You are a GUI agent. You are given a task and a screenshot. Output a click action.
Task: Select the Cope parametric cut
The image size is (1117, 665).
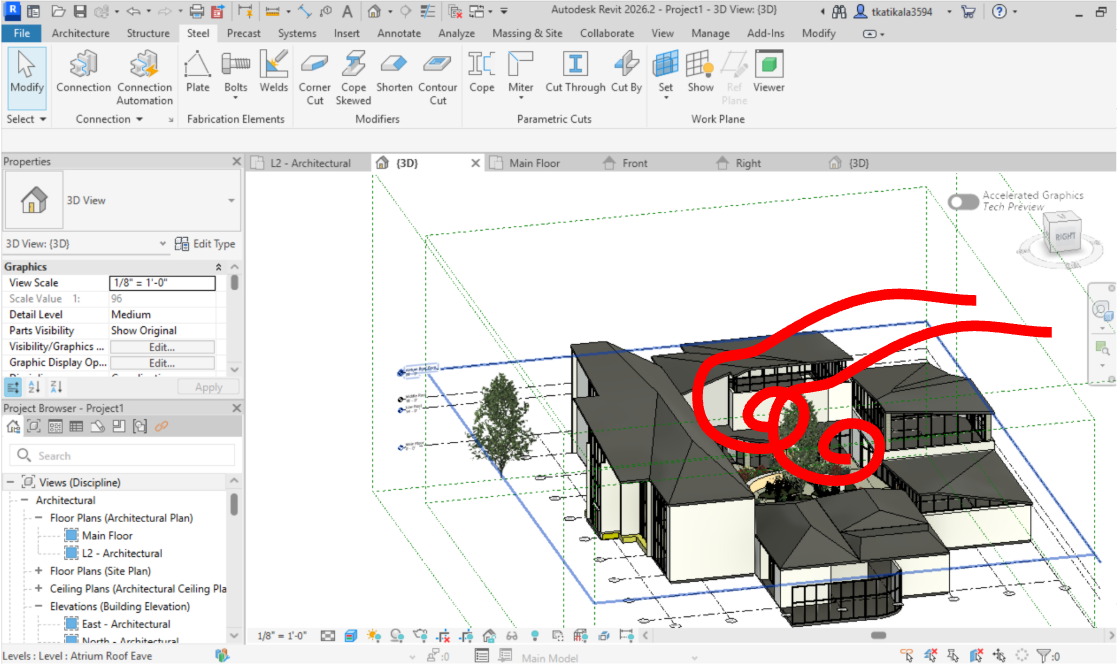click(482, 73)
